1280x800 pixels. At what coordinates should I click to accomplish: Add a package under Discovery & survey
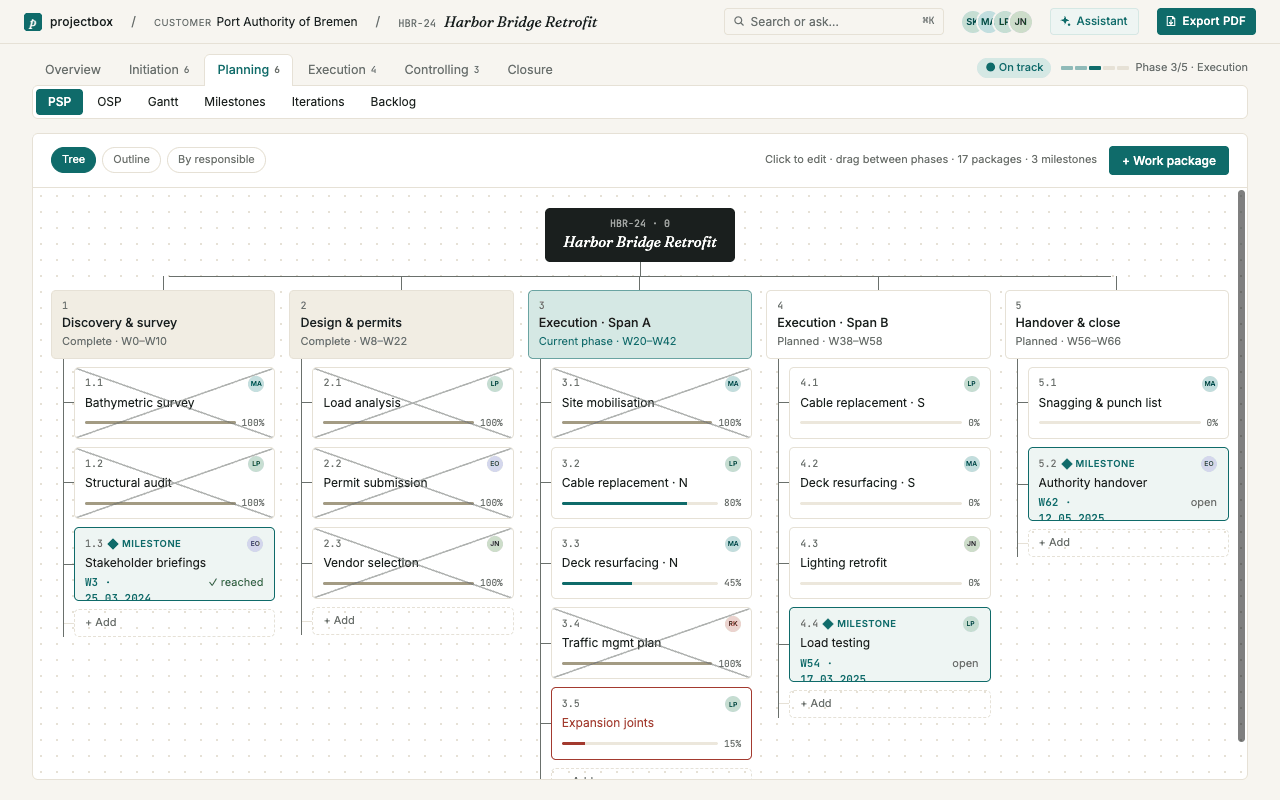point(174,623)
